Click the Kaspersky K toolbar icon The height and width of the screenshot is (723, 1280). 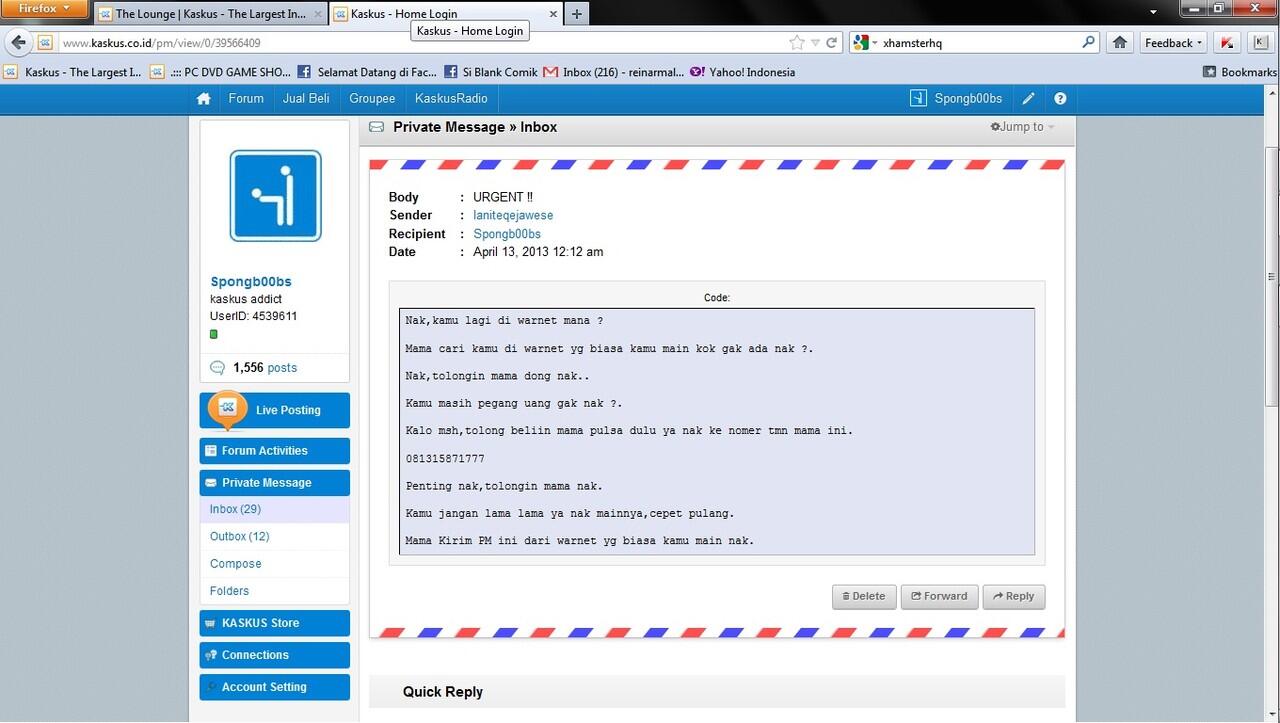[1228, 43]
